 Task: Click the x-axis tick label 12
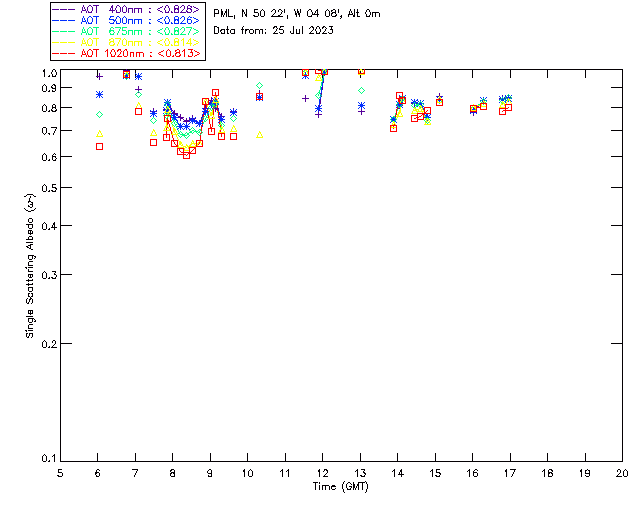click(322, 472)
